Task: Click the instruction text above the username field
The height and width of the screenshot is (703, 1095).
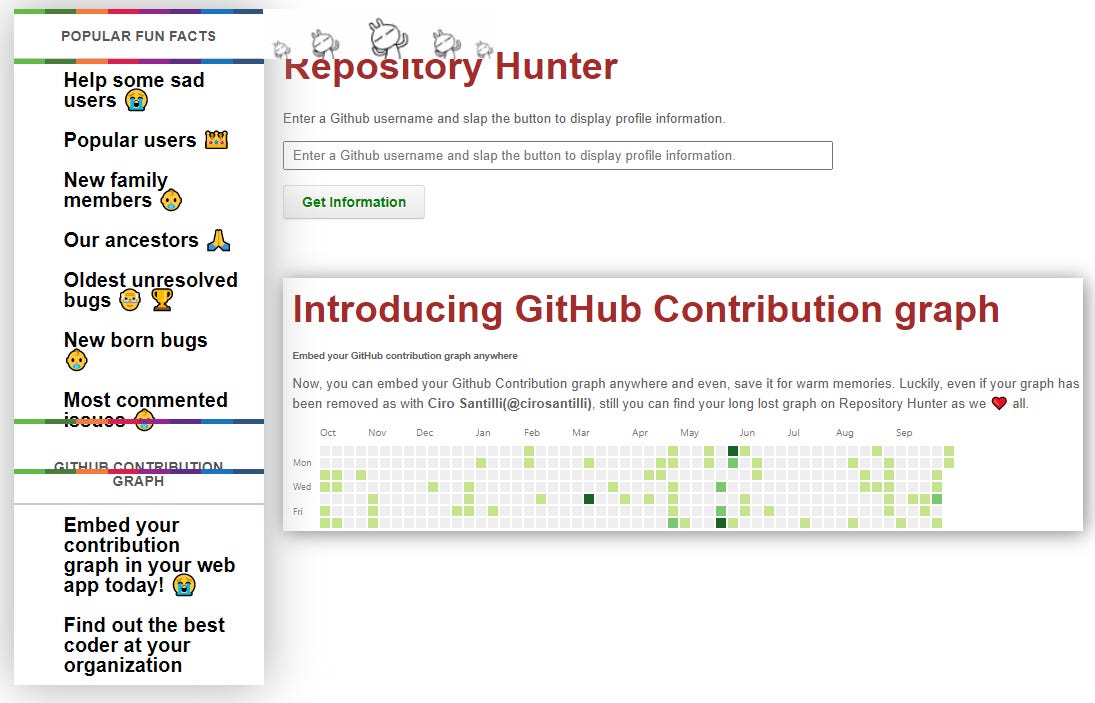Action: pyautogui.click(x=504, y=119)
